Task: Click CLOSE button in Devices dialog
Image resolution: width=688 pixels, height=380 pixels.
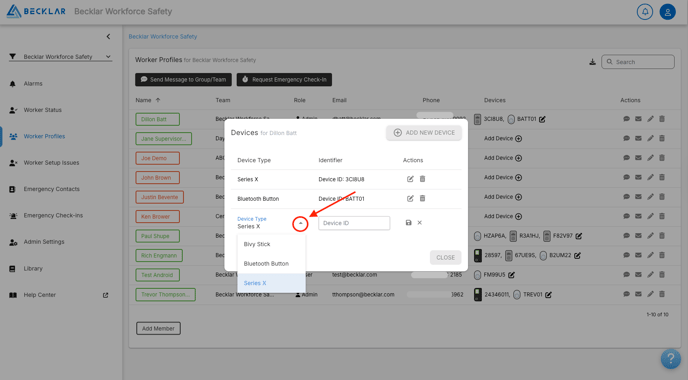Action: (x=445, y=258)
